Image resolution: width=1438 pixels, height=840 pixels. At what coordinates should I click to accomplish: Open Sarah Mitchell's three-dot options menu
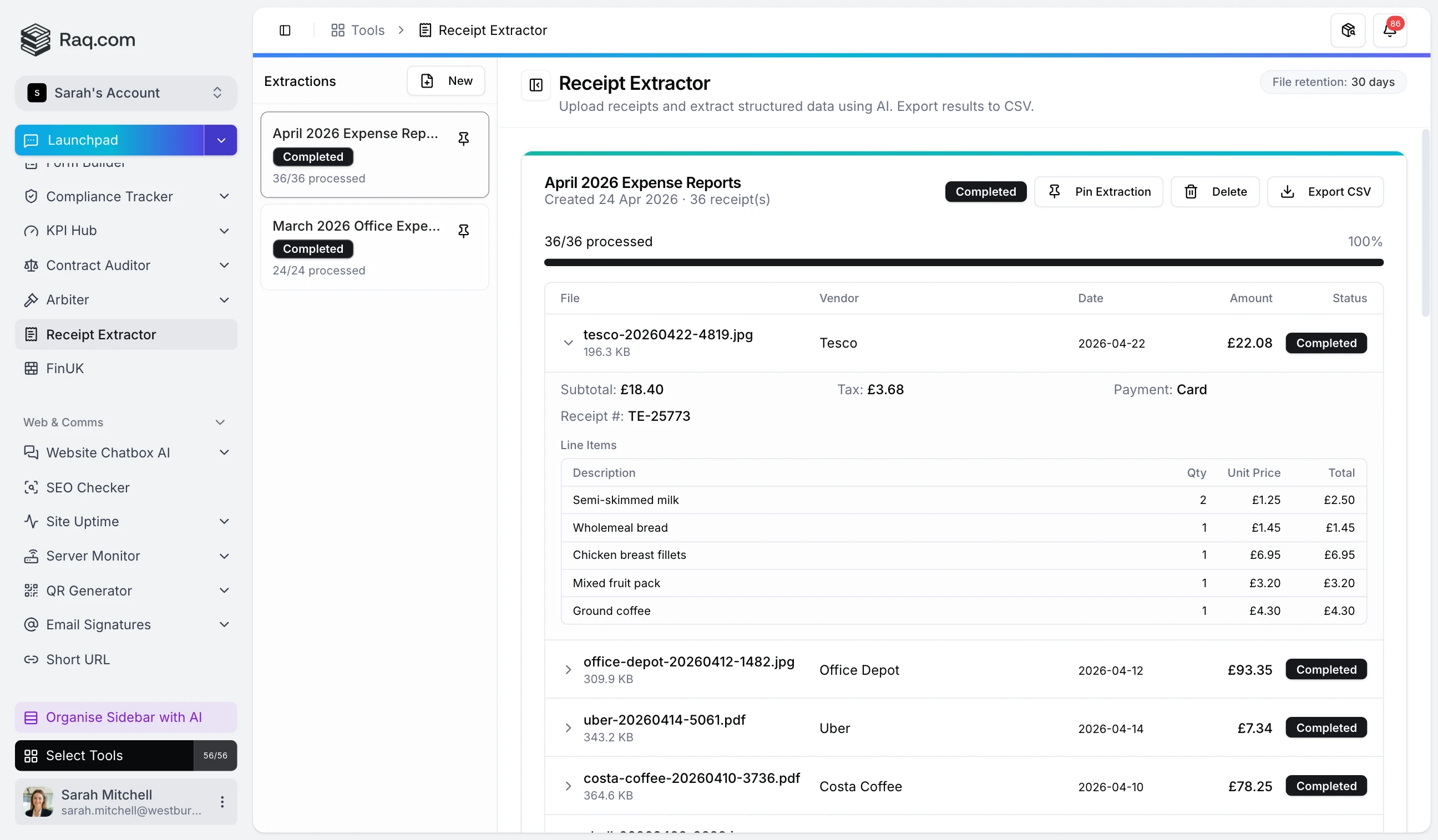tap(222, 802)
